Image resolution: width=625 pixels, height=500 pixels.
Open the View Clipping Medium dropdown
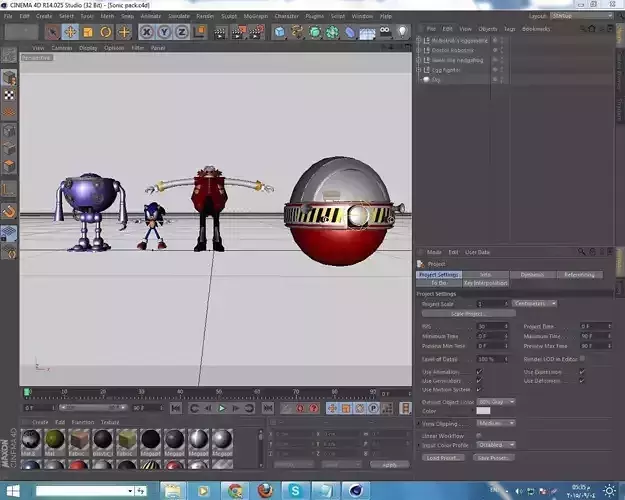[x=496, y=423]
